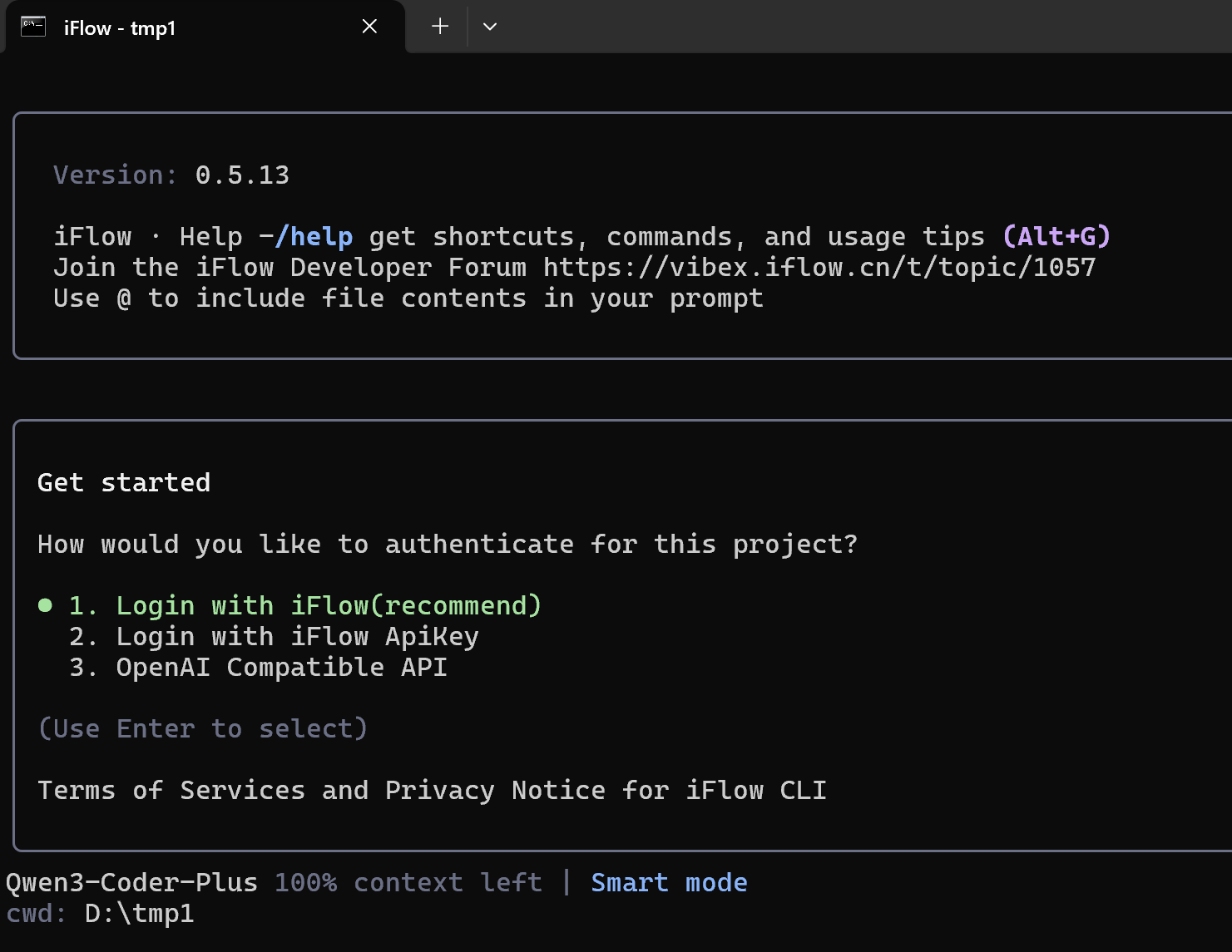Screen dimensions: 1232x952
Task: Click the authentication question text
Action: 448,544
